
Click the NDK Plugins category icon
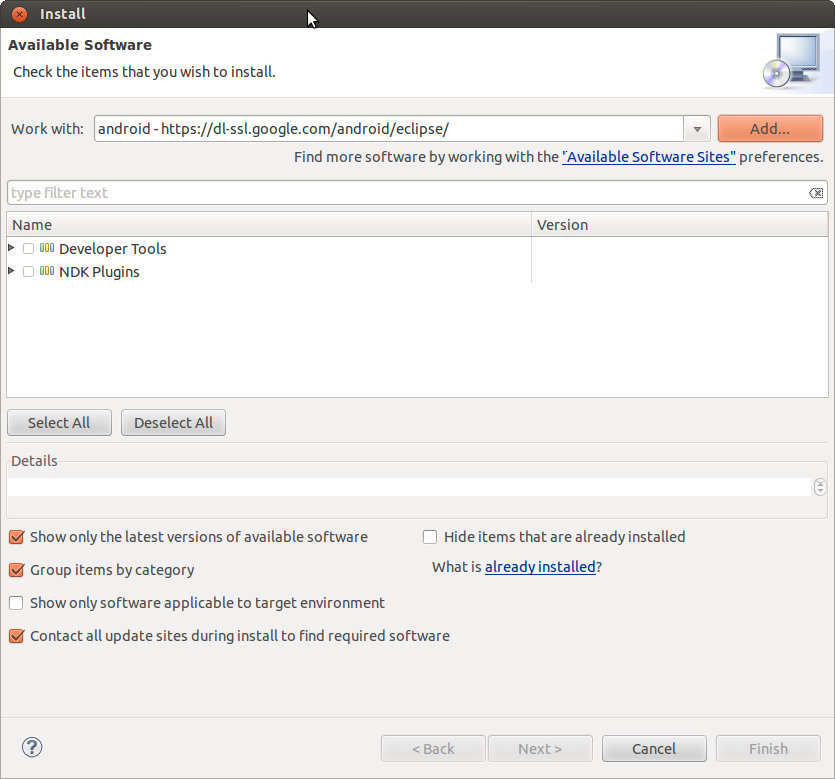[x=47, y=271]
